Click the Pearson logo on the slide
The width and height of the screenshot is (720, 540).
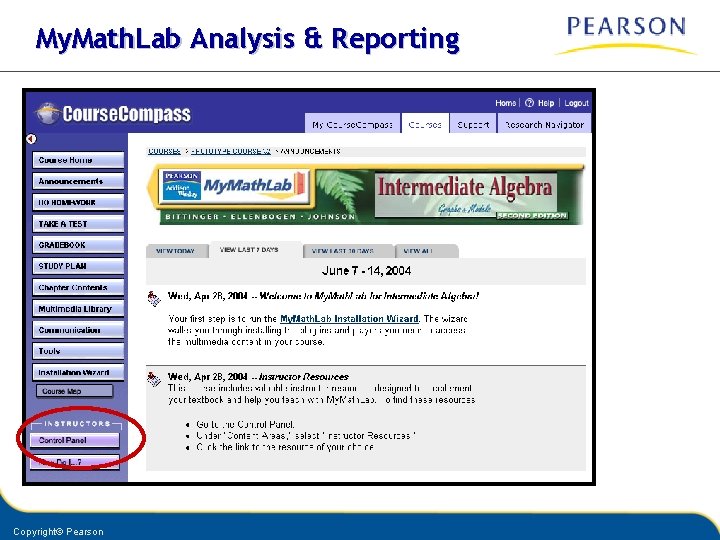pos(626,35)
